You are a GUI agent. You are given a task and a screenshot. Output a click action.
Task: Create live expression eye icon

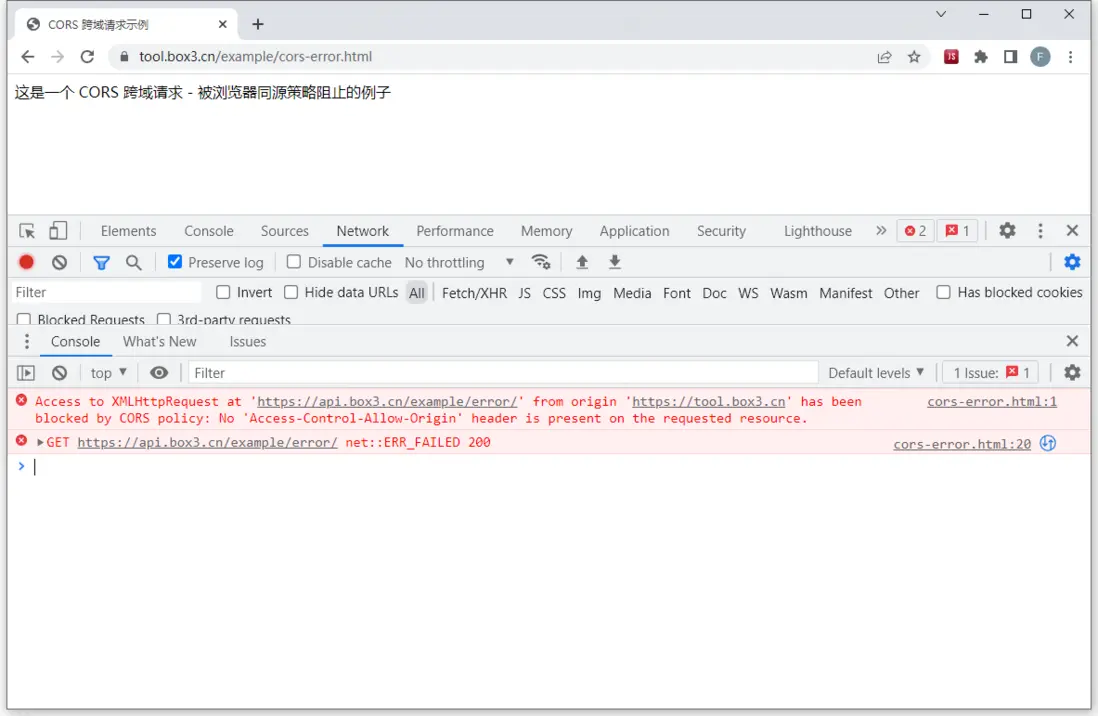click(159, 373)
